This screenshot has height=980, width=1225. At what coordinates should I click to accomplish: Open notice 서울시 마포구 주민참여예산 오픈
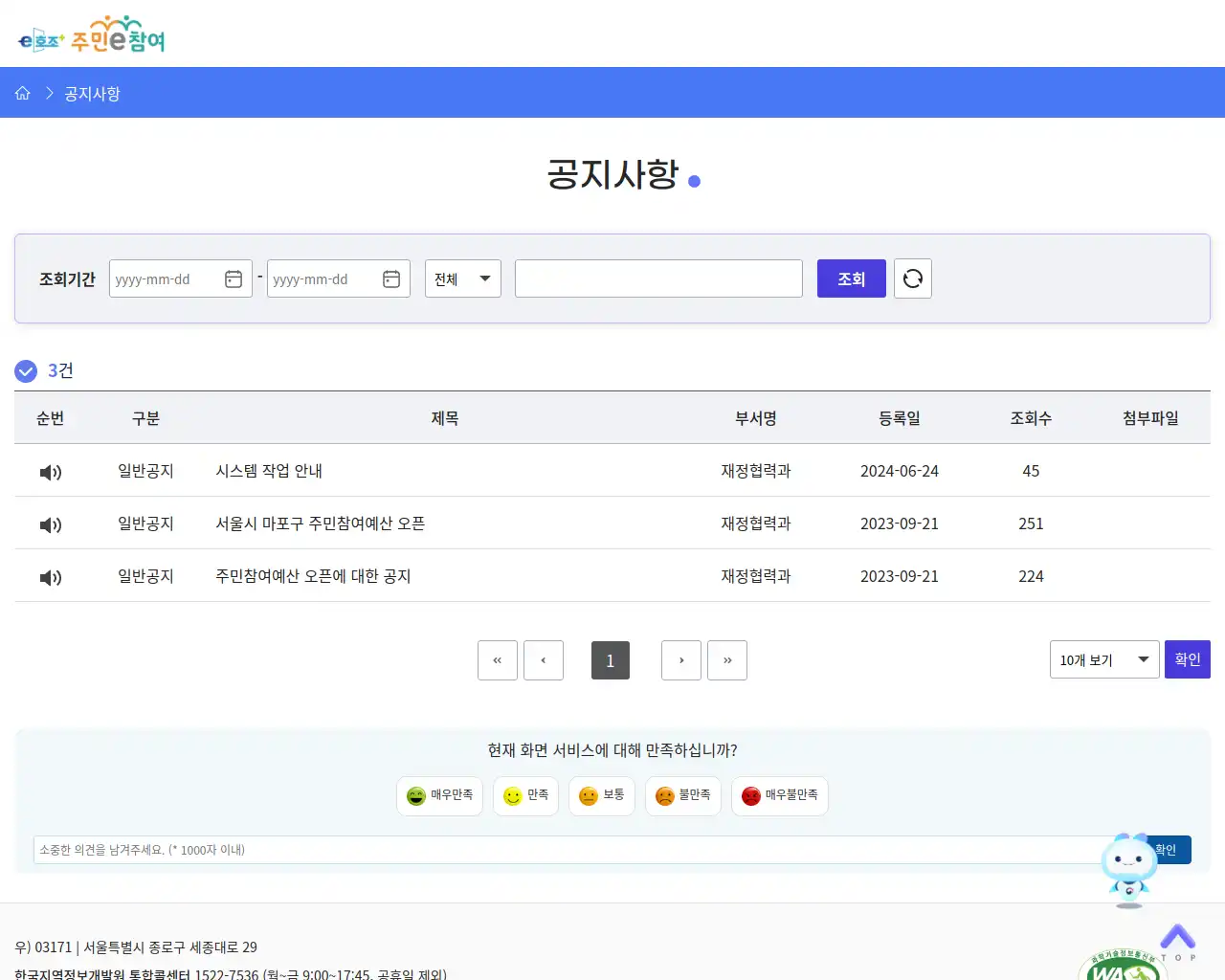tap(321, 523)
